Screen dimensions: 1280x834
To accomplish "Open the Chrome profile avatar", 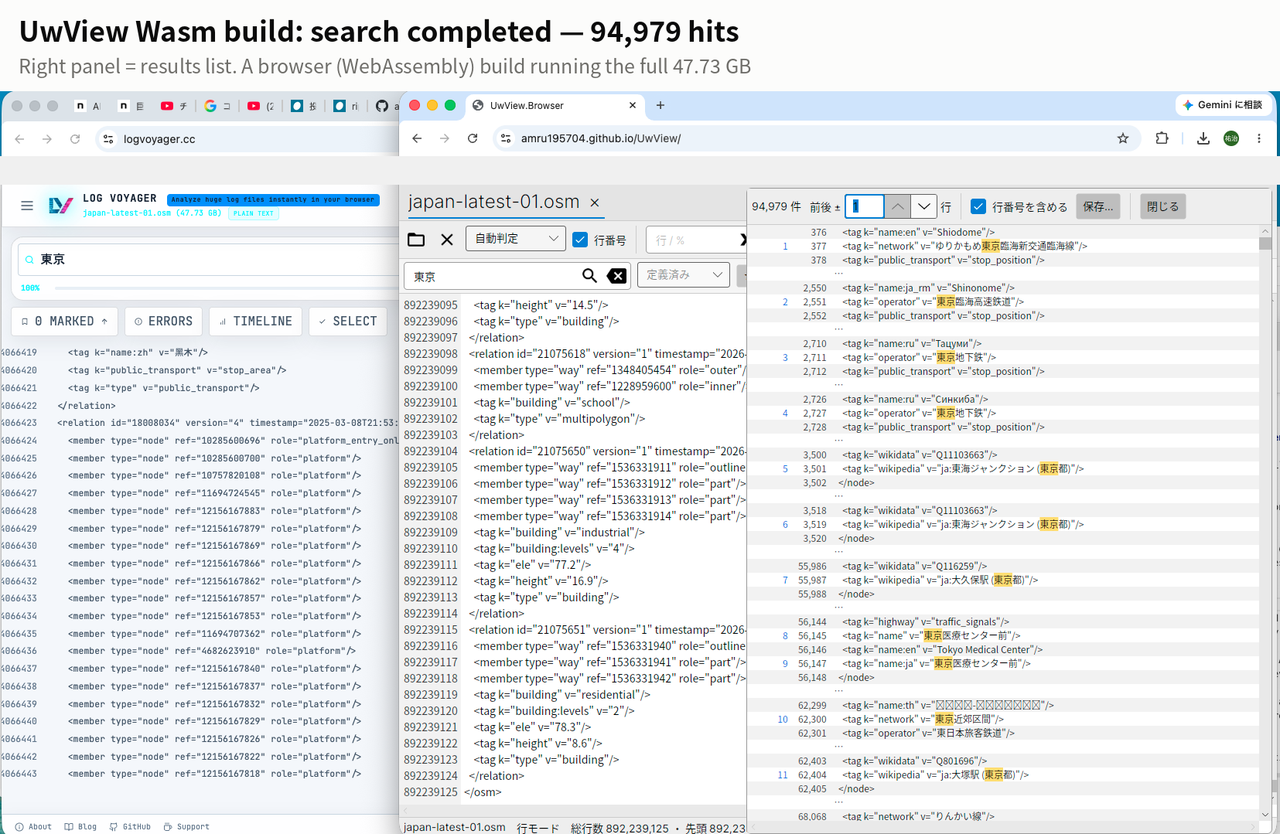I will tap(1231, 138).
